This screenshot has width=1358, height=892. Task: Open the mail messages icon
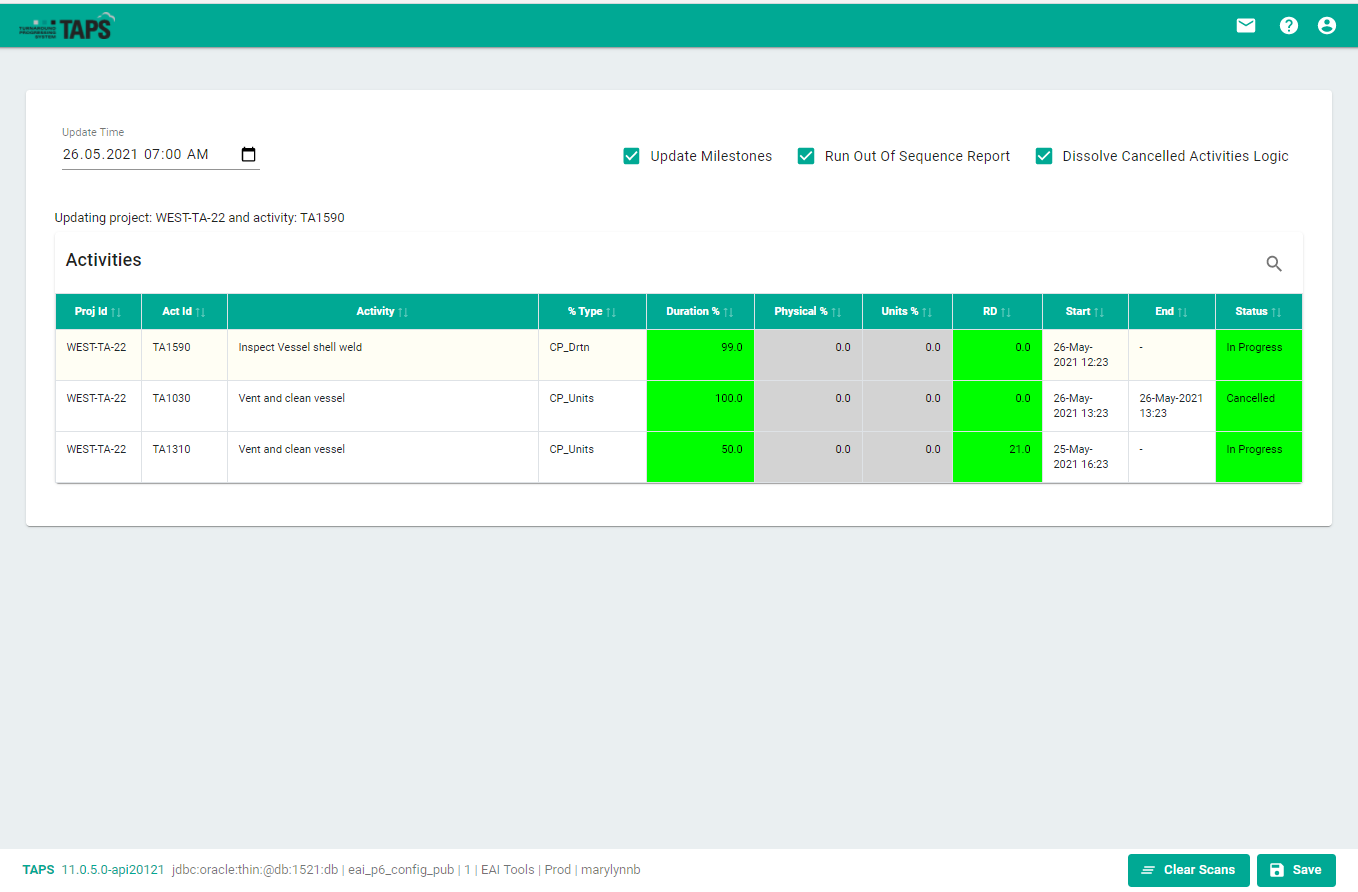pyautogui.click(x=1245, y=26)
